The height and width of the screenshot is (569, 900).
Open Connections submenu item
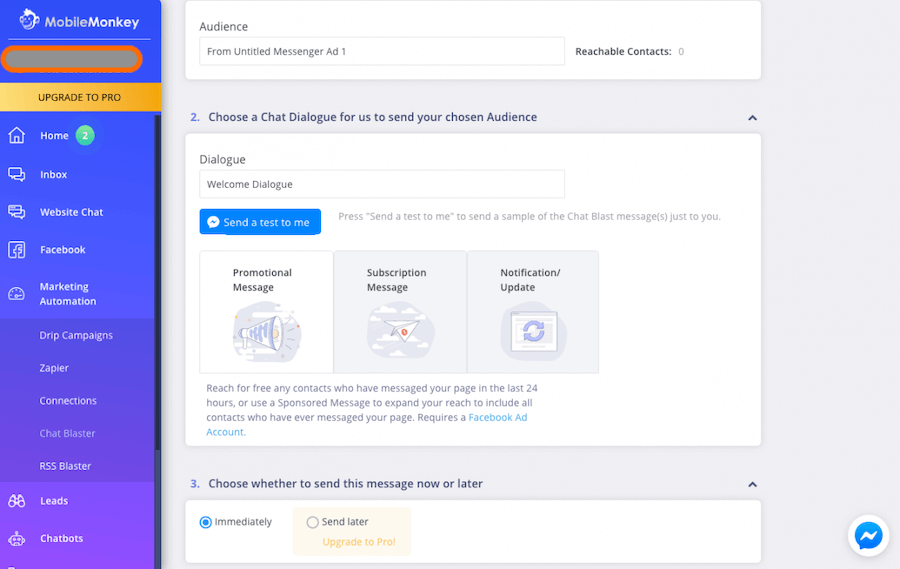[68, 401]
